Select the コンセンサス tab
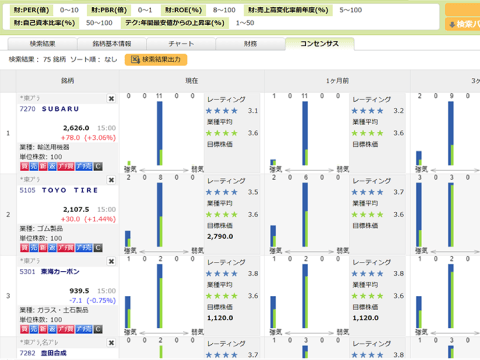This screenshot has width=480, height=360. tap(320, 44)
